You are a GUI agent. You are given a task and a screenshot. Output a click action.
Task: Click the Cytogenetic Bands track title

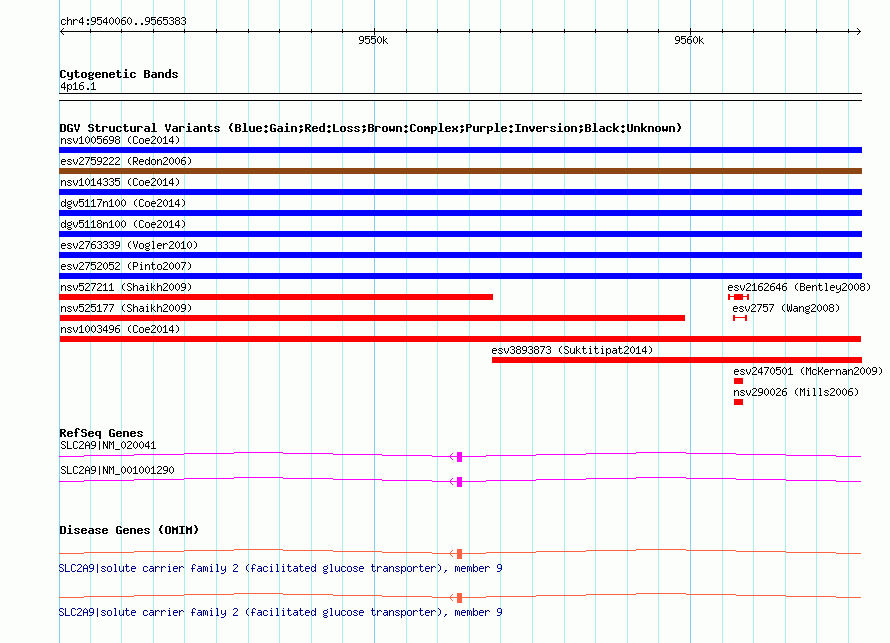[x=119, y=74]
